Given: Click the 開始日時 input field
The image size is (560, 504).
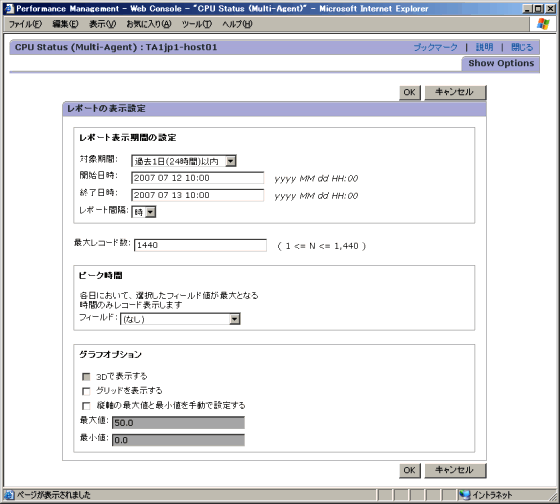Looking at the screenshot, I should [x=198, y=178].
